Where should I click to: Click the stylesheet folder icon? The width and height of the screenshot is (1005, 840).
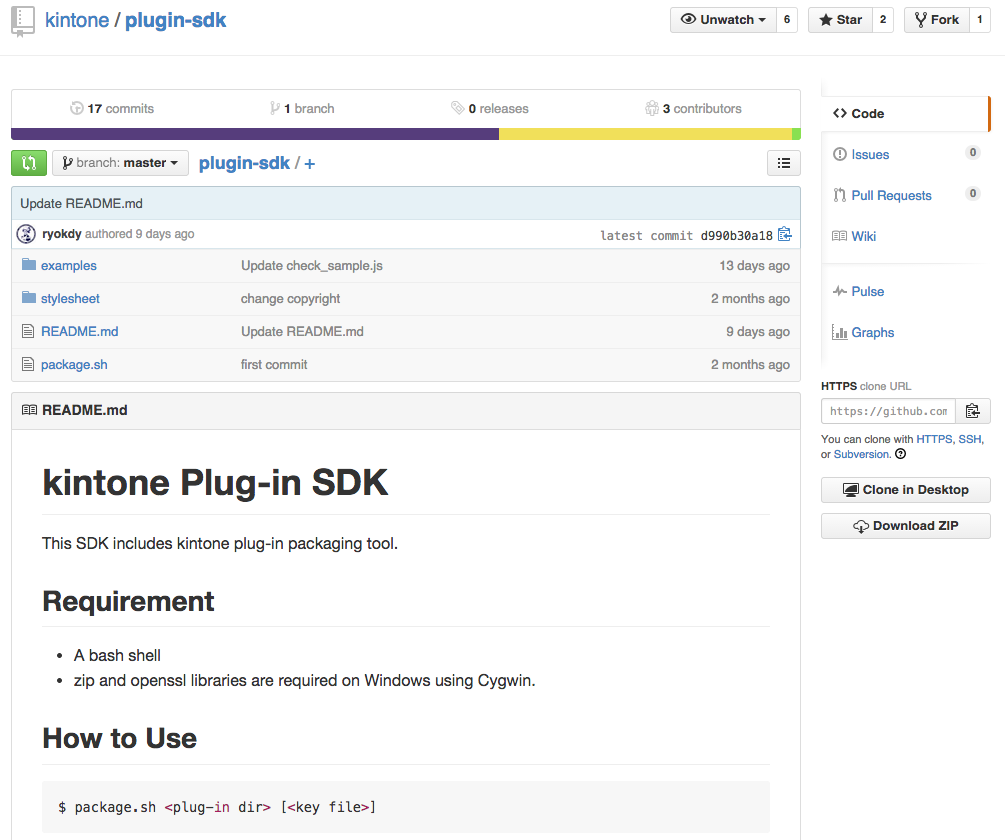29,297
